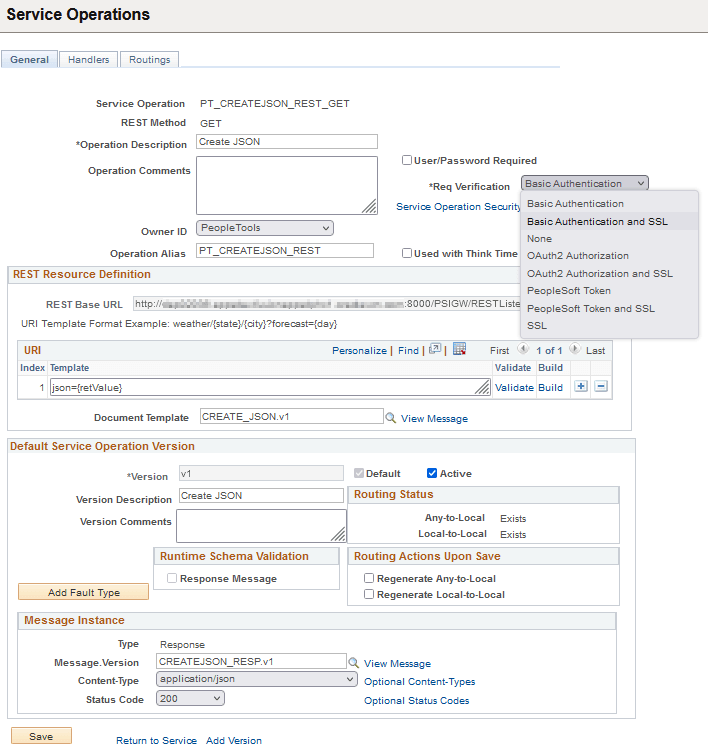The width and height of the screenshot is (708, 750).
Task: Click the Save button
Action: 41,736
